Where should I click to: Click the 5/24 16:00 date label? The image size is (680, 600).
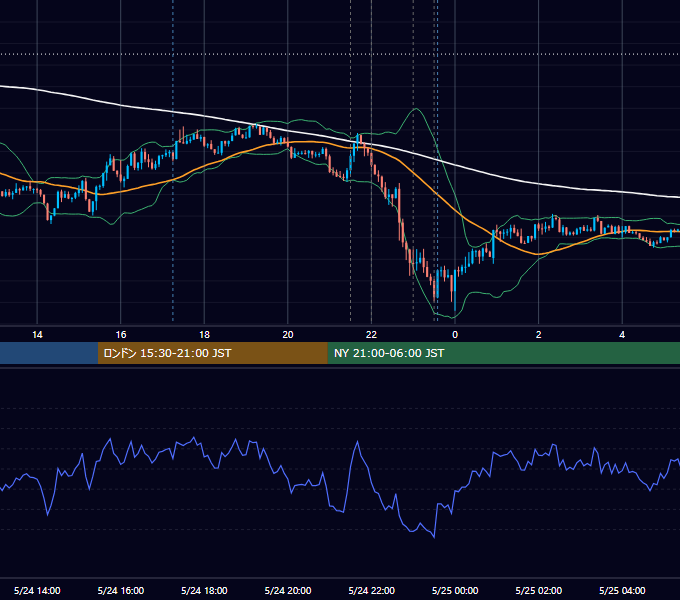[x=121, y=590]
